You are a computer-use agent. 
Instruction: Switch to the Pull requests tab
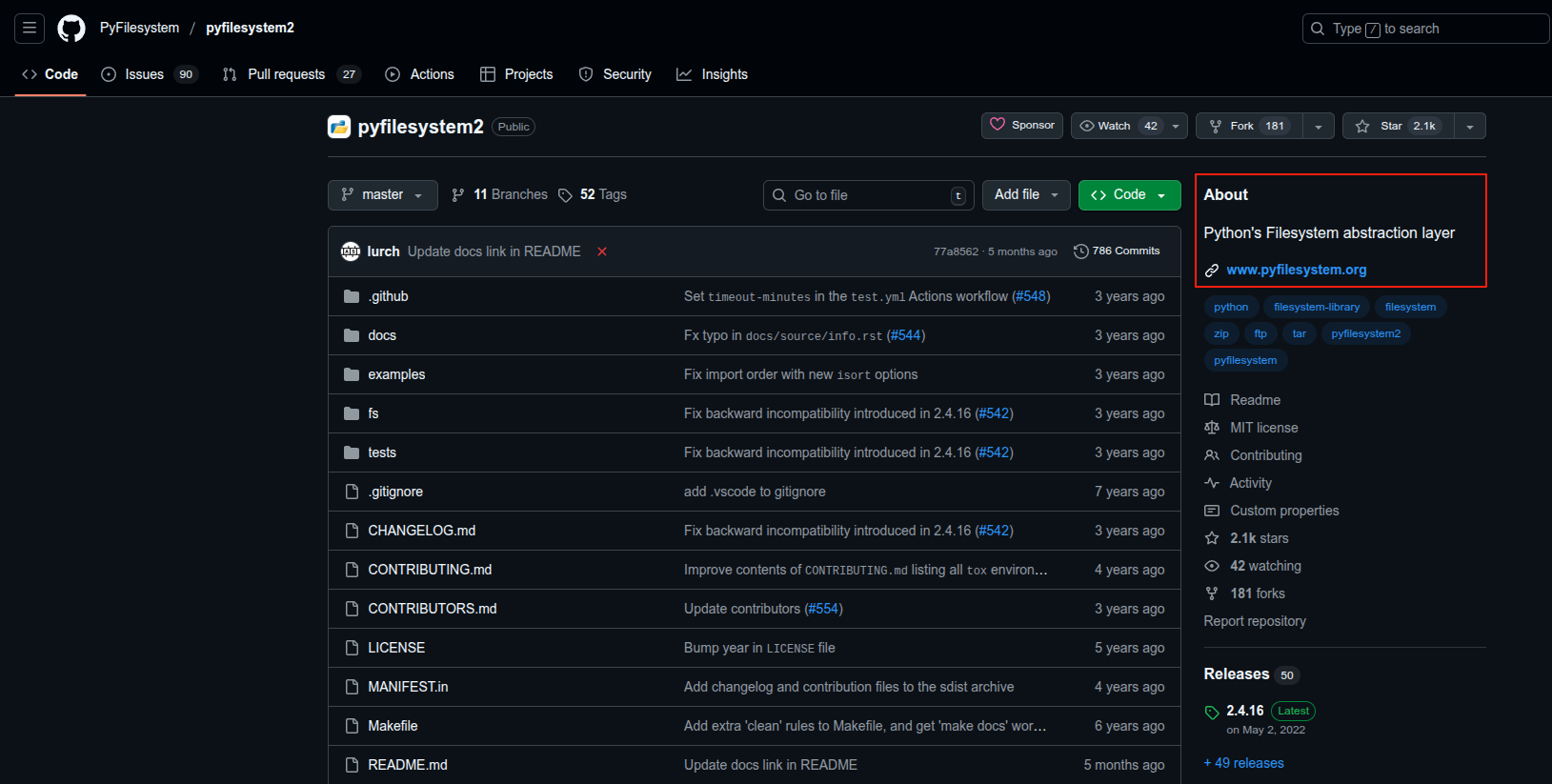[292, 74]
